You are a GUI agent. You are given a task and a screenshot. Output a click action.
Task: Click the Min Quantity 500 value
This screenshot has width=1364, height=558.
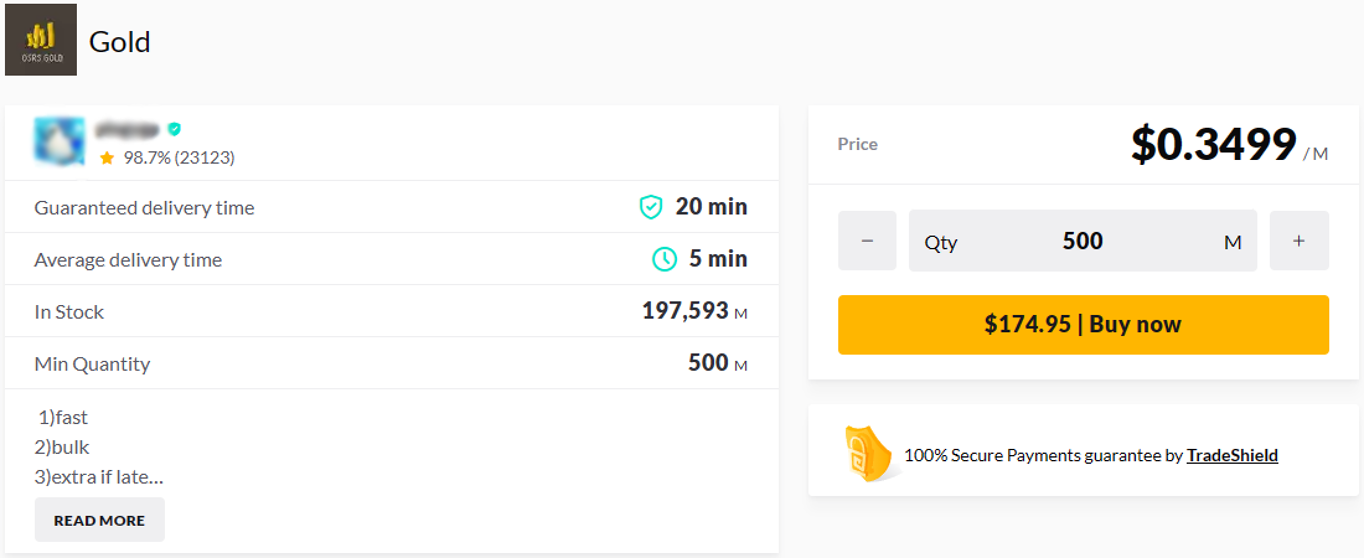pyautogui.click(x=708, y=363)
